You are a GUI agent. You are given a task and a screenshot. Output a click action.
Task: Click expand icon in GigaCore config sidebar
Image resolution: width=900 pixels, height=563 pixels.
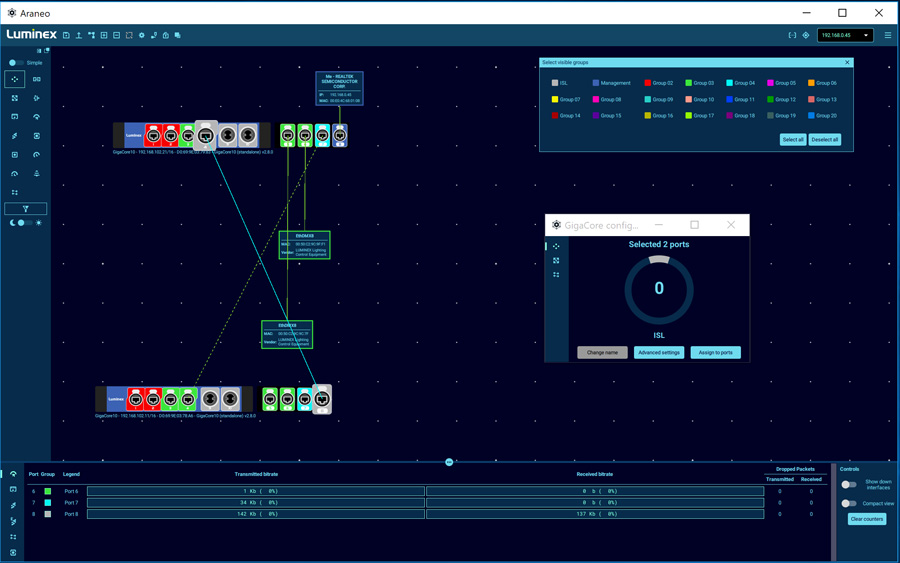tap(556, 261)
